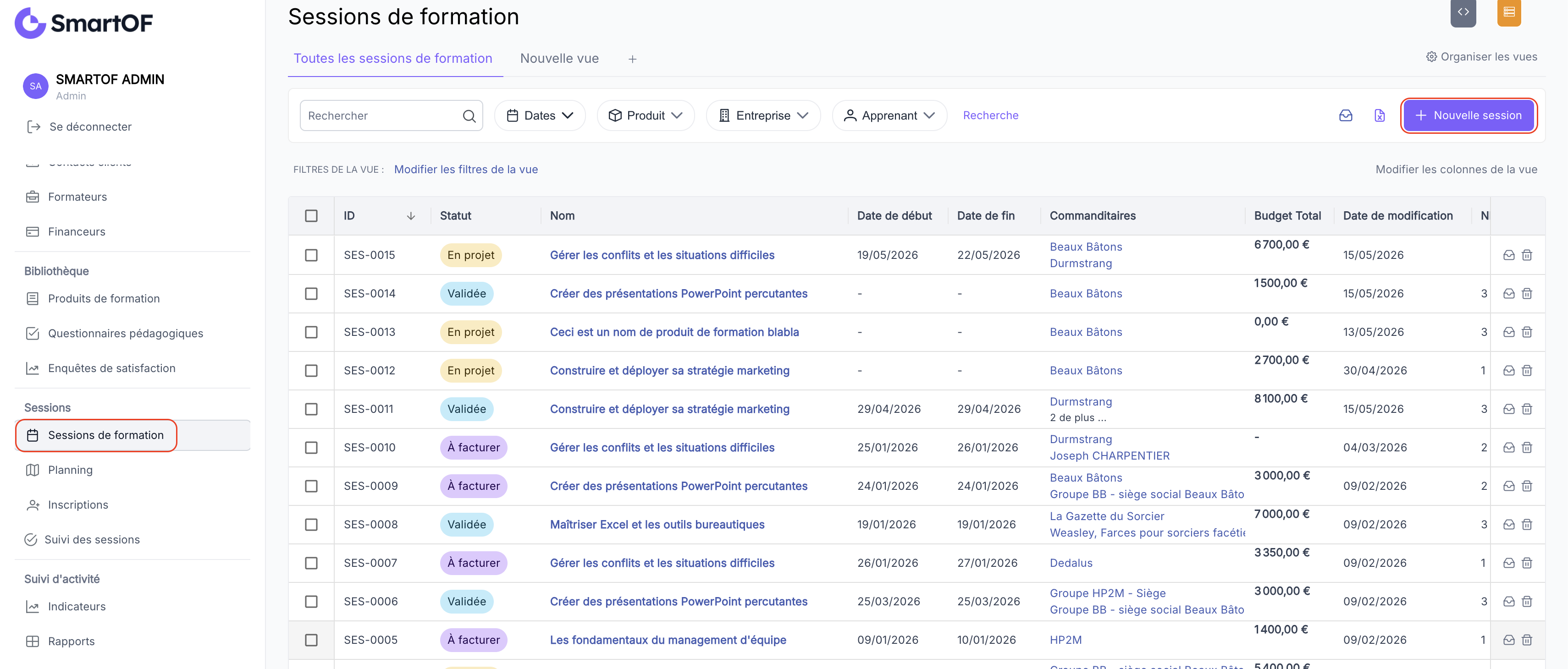The height and width of the screenshot is (669, 1568).
Task: Click the inbox icon for SES-0012
Action: (1509, 370)
